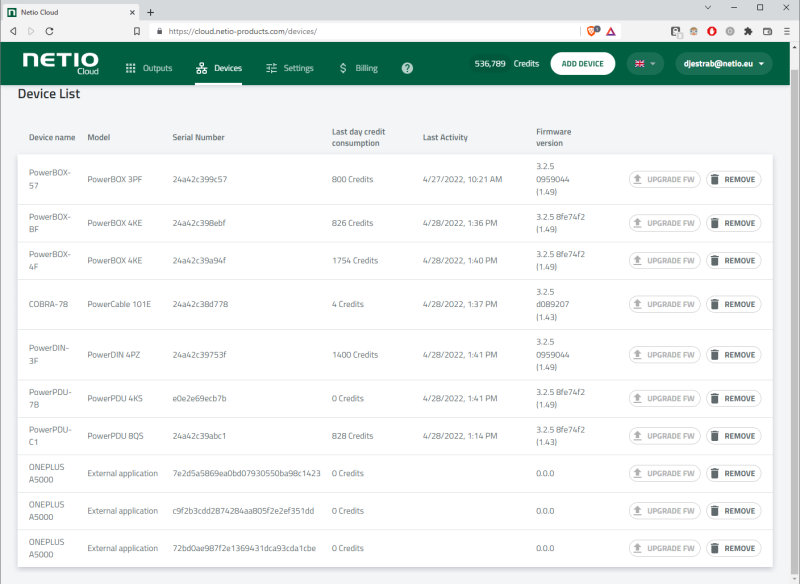Click the browser back arrow

(x=12, y=31)
